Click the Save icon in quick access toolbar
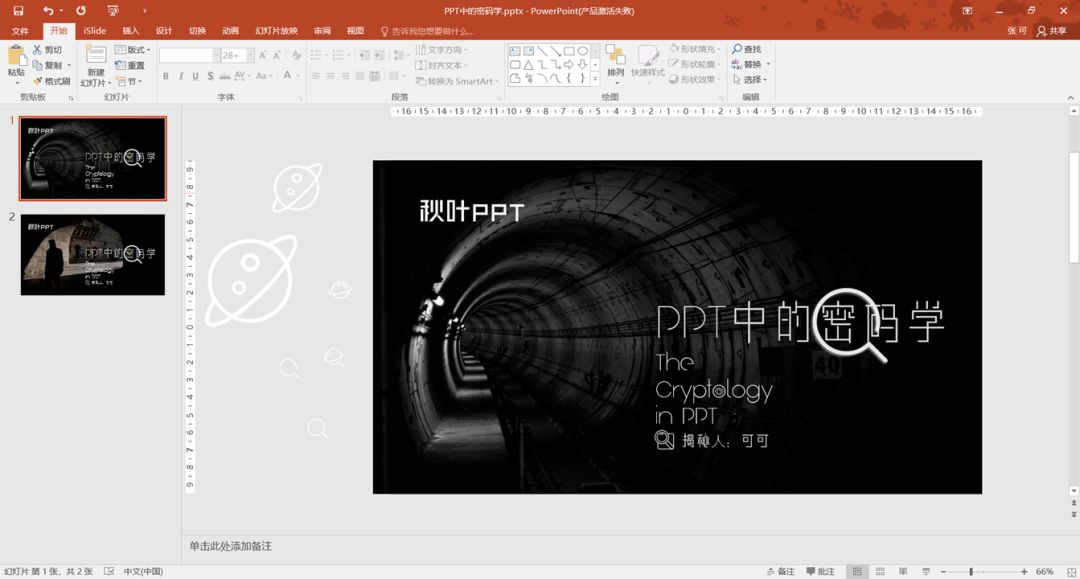The height and width of the screenshot is (579, 1080). click(x=18, y=11)
